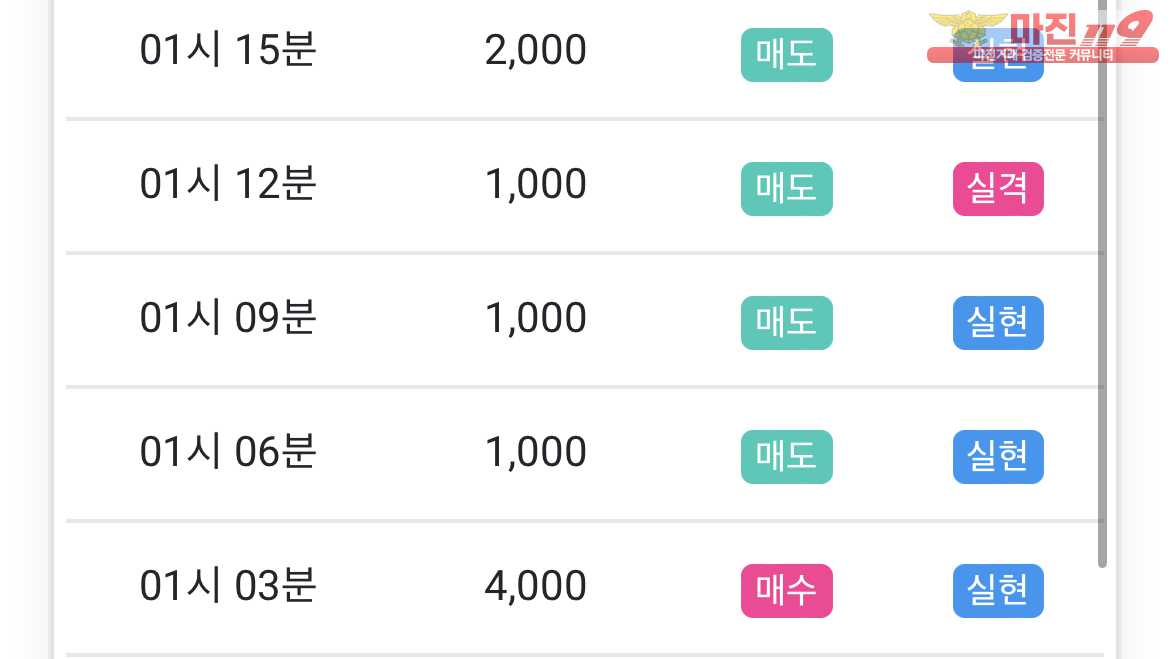Click the 4,000 amount value
Viewport: 1170px width, 659px height.
click(535, 586)
